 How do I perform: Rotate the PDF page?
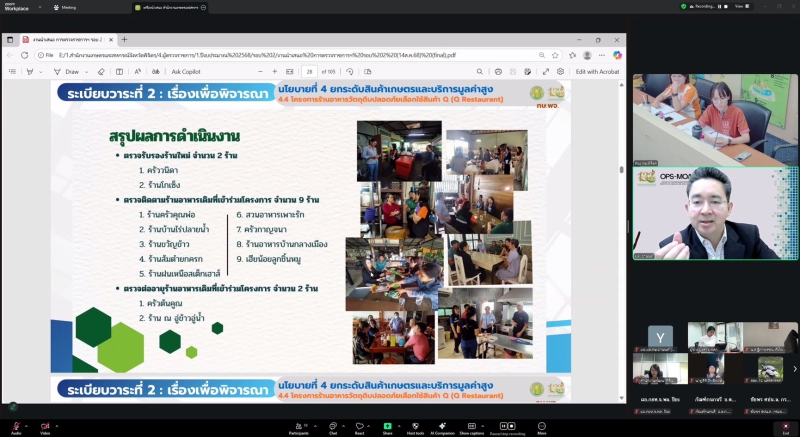tap(349, 72)
